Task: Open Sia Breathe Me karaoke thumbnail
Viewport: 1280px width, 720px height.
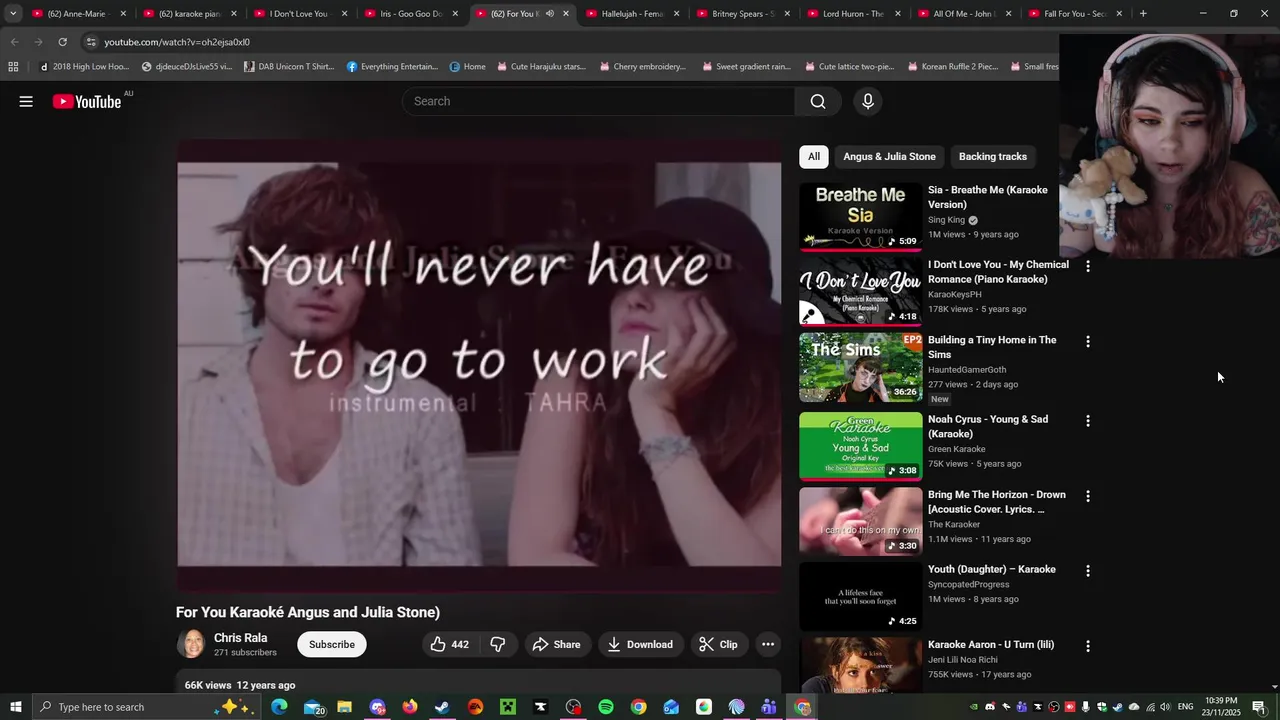Action: coord(861,217)
